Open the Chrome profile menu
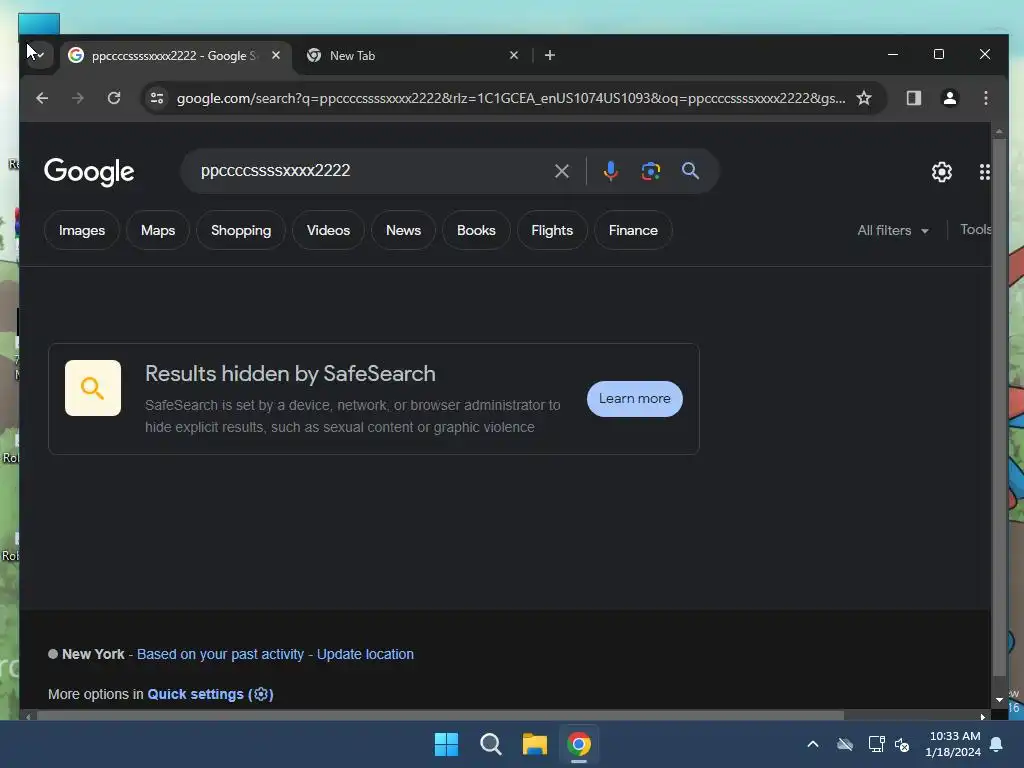The image size is (1024, 768). coord(950,98)
